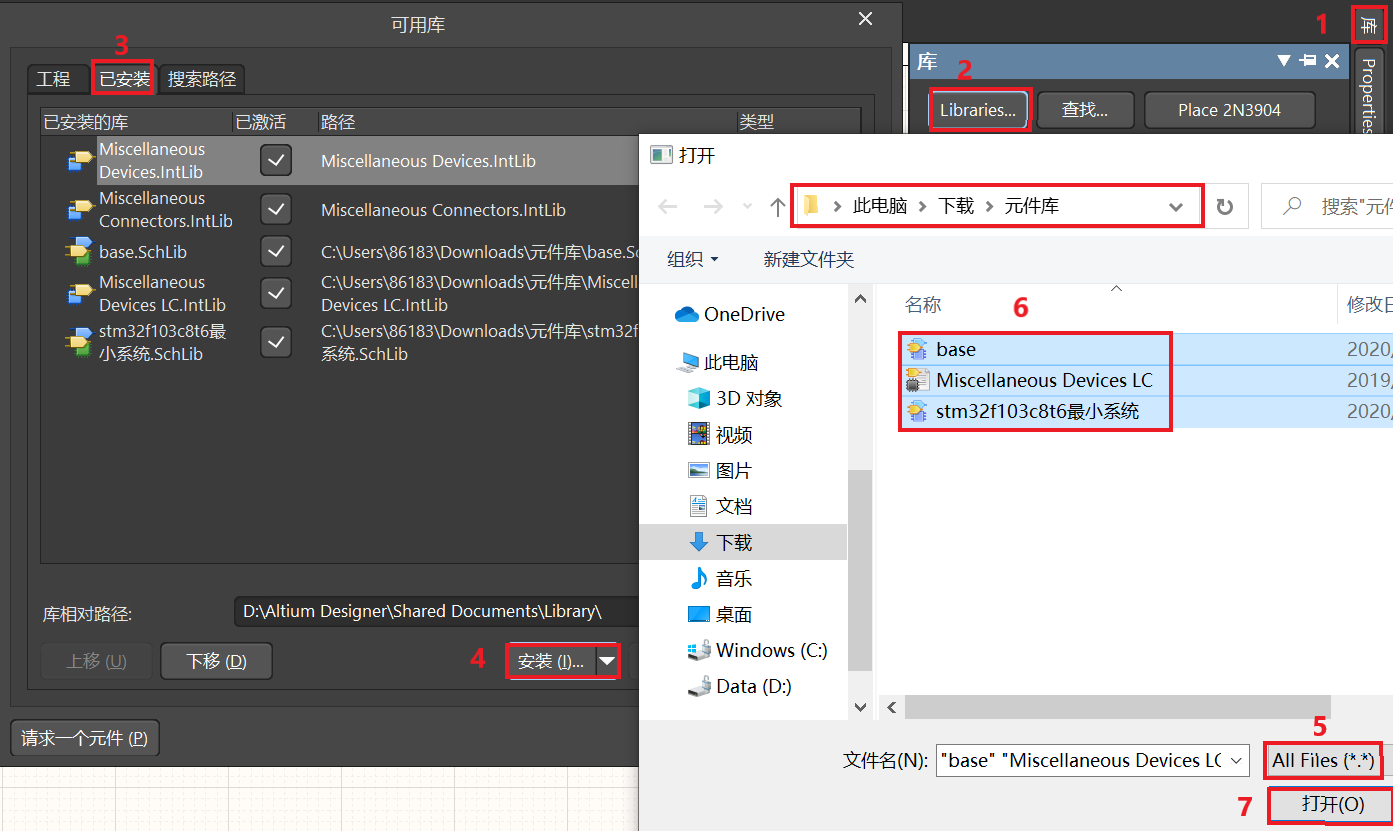Click the 打开(O) button

[1332, 805]
